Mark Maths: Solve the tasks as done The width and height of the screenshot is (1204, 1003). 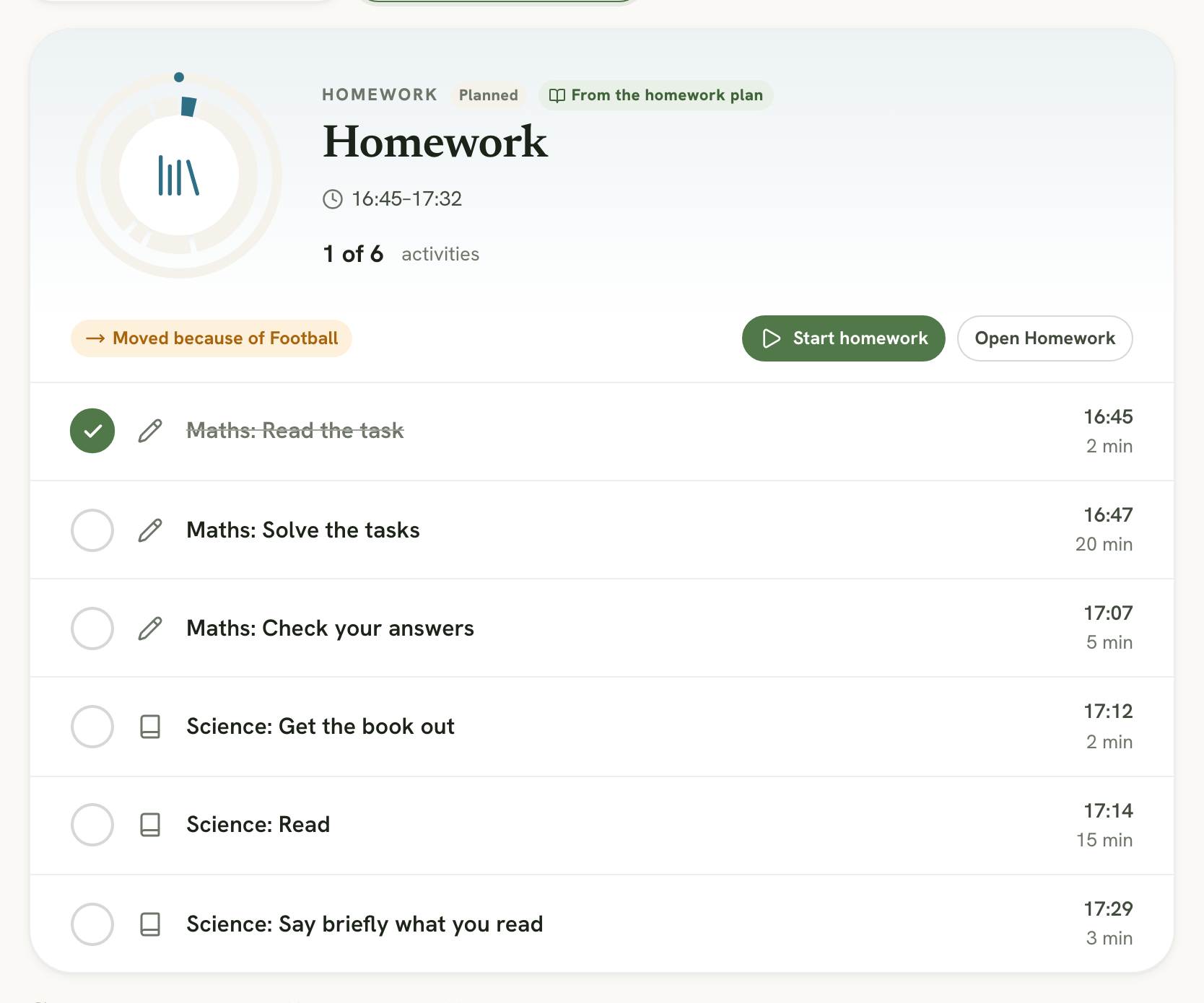pos(92,530)
